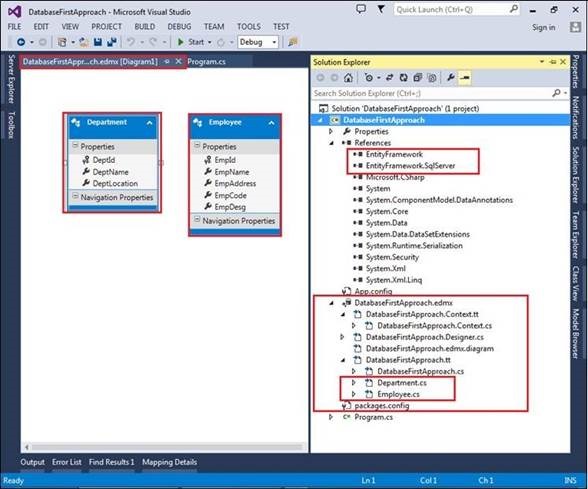Click the Start debugging button
588x489 pixels.
pos(191,42)
